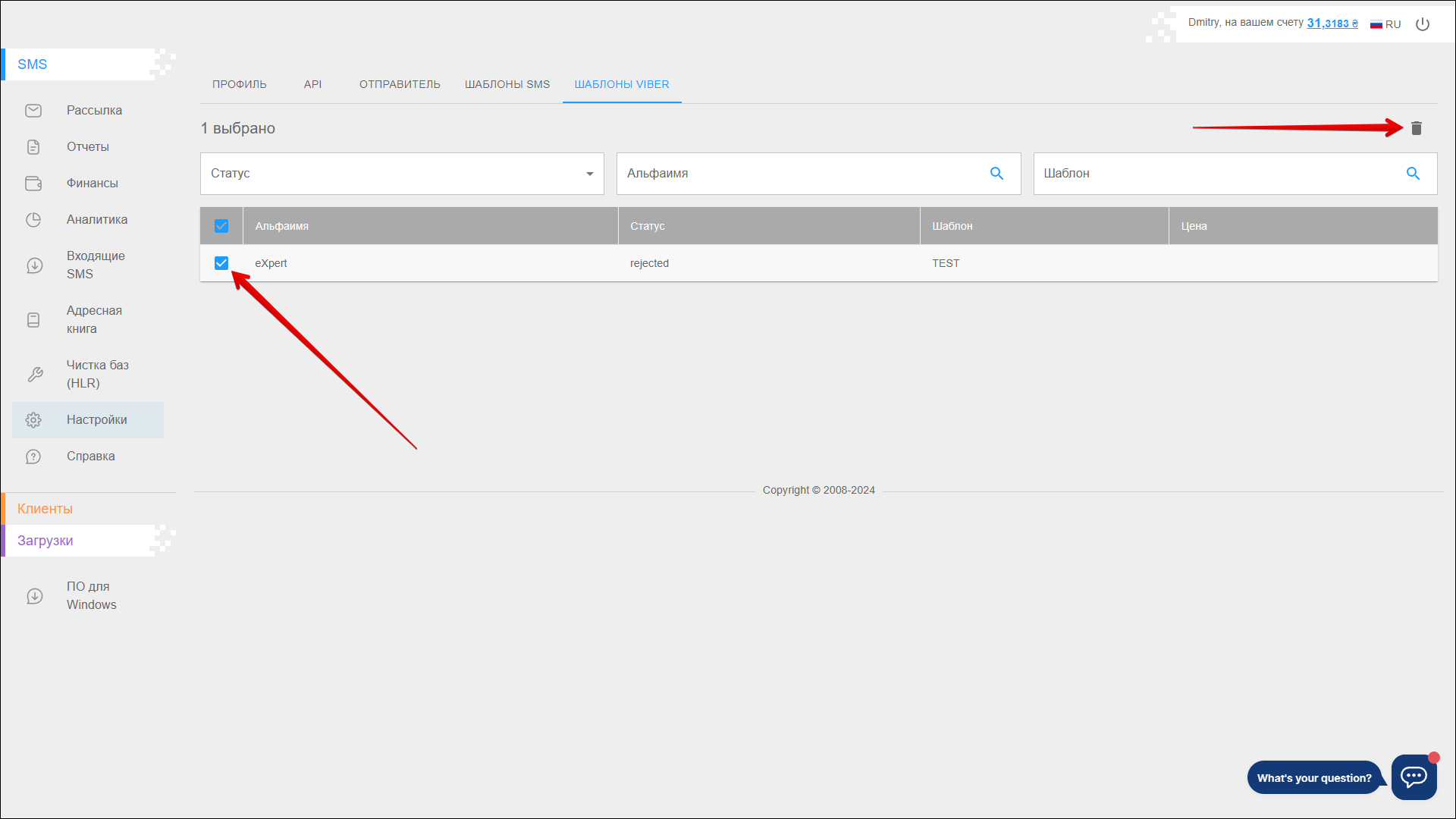Switch to the Шаблоны SMS tab
This screenshot has height=819, width=1456.
click(507, 84)
